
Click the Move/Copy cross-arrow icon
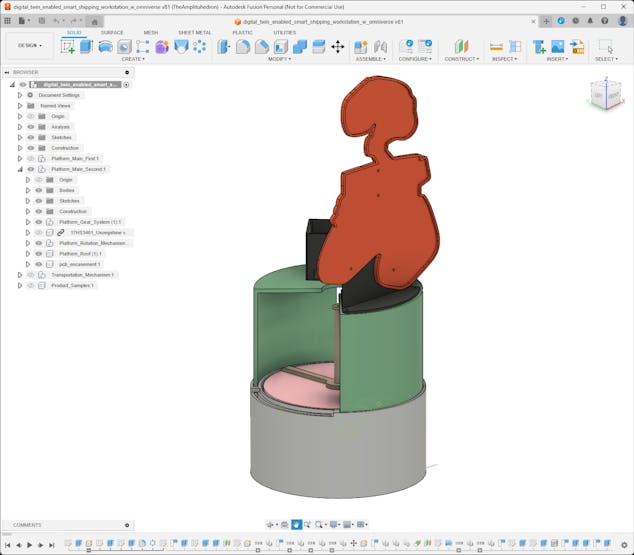(337, 46)
